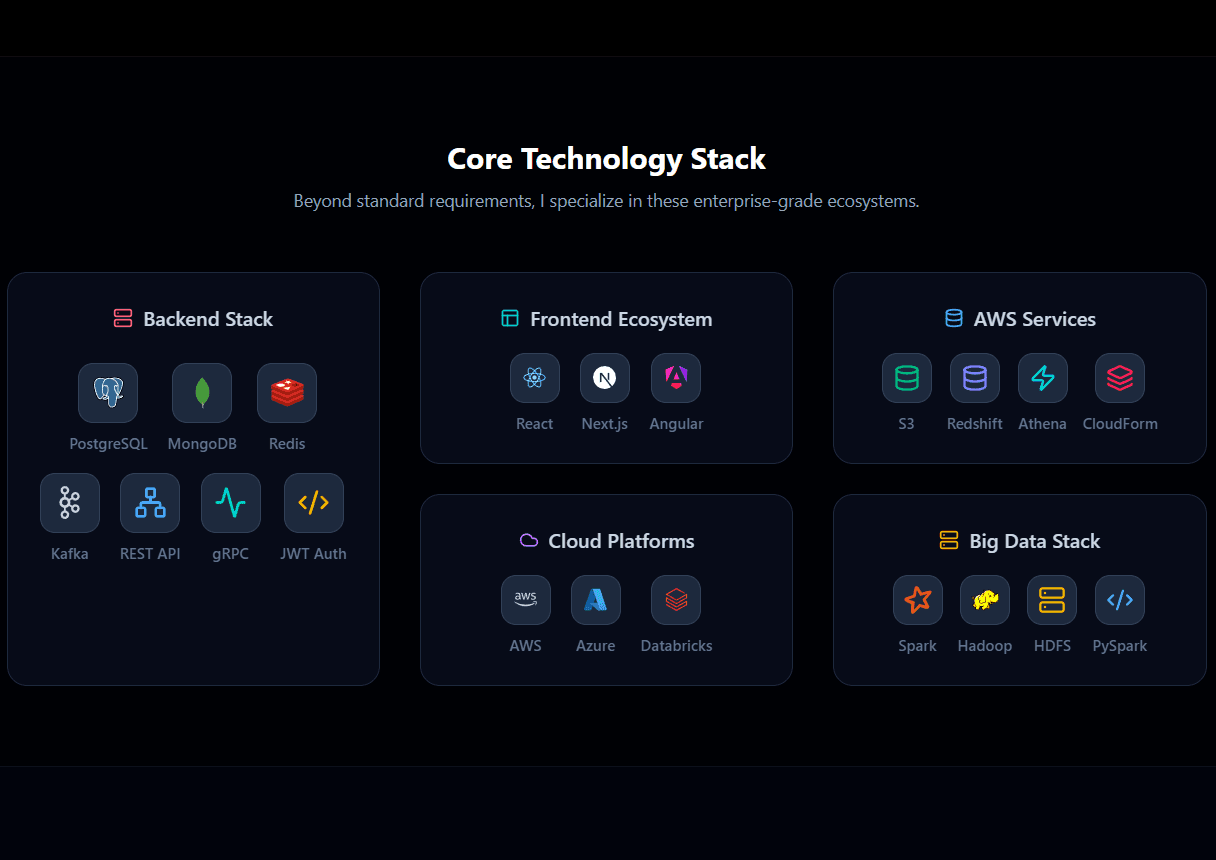Click the Redis label text

coord(287,444)
